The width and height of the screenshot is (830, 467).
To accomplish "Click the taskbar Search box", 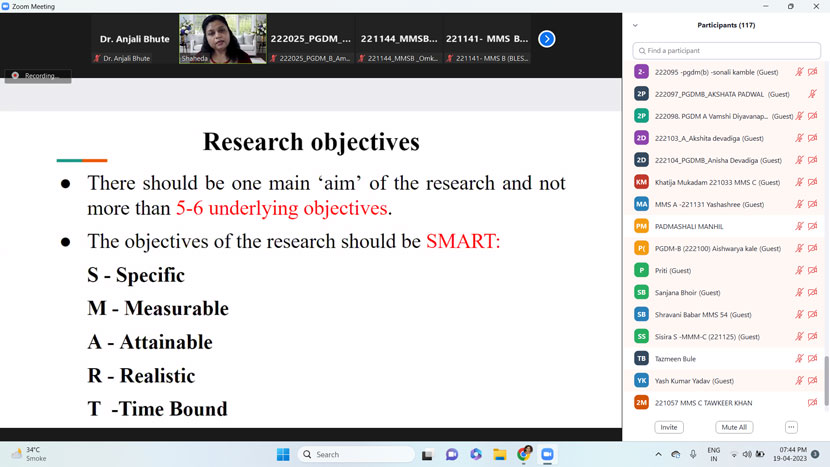I will (356, 454).
